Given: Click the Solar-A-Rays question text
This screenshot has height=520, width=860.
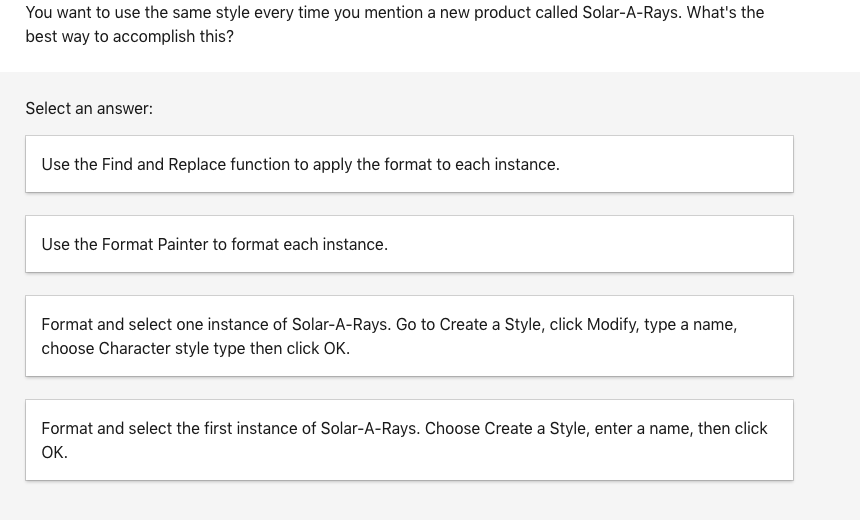Looking at the screenshot, I should click(x=395, y=24).
